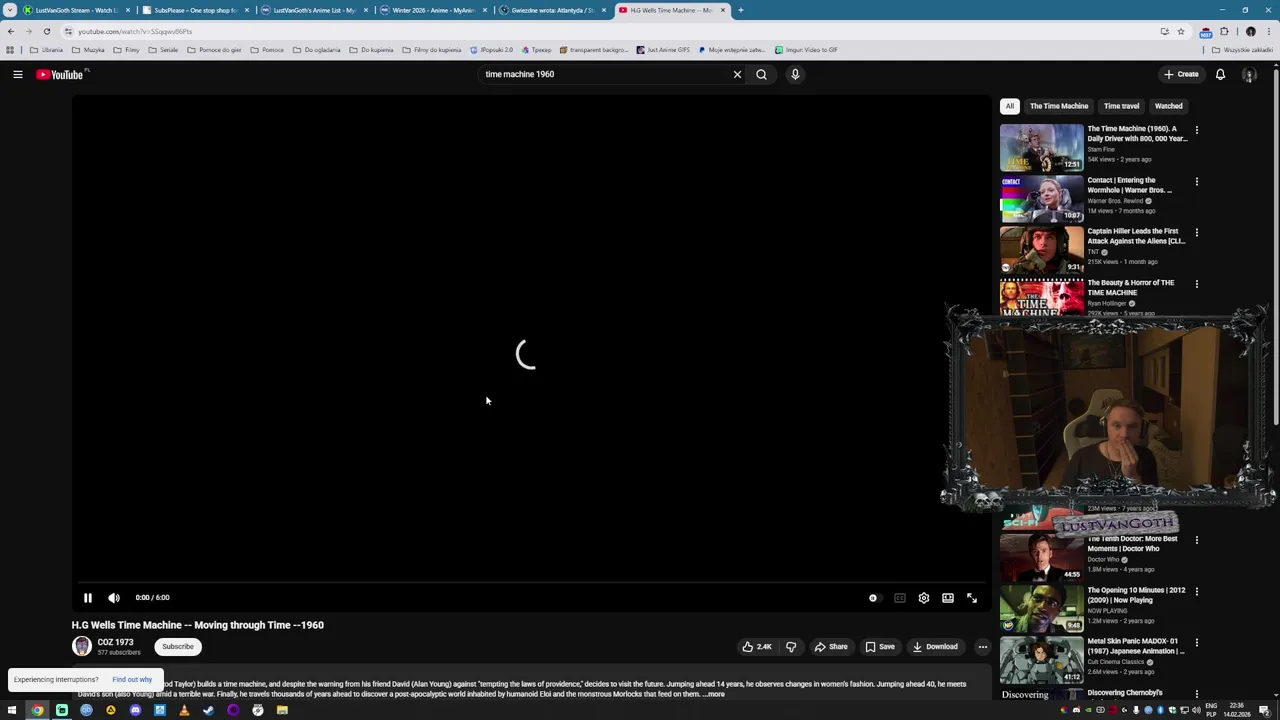Open more actions three-dot menu under video
The image size is (1280, 720).
click(x=982, y=647)
